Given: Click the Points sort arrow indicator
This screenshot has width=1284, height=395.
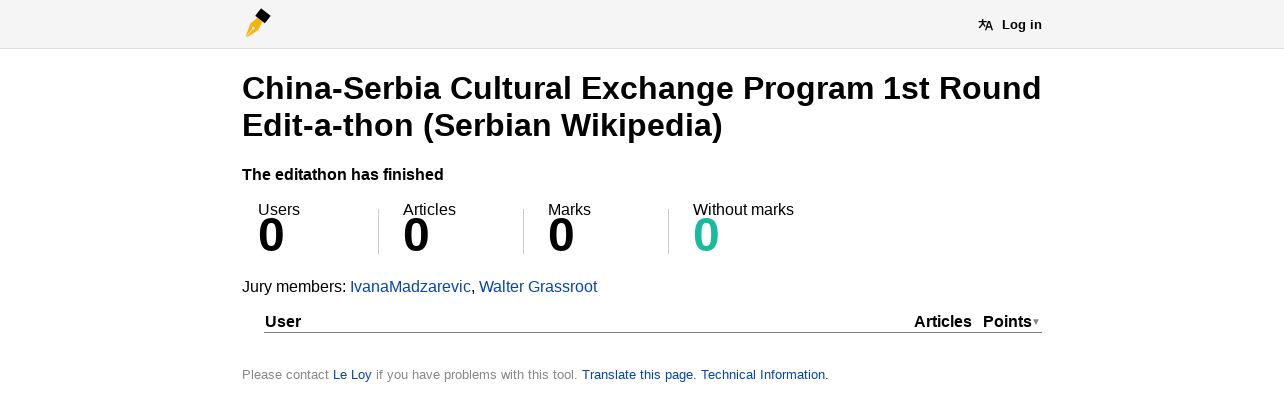Looking at the screenshot, I should tap(1036, 322).
